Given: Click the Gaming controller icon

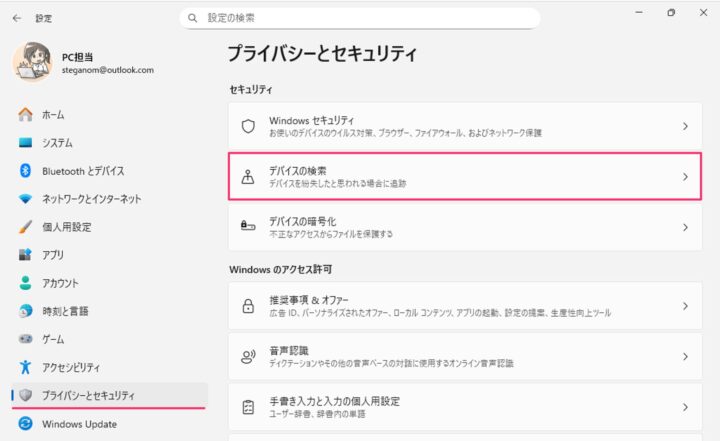Looking at the screenshot, I should coord(26,339).
